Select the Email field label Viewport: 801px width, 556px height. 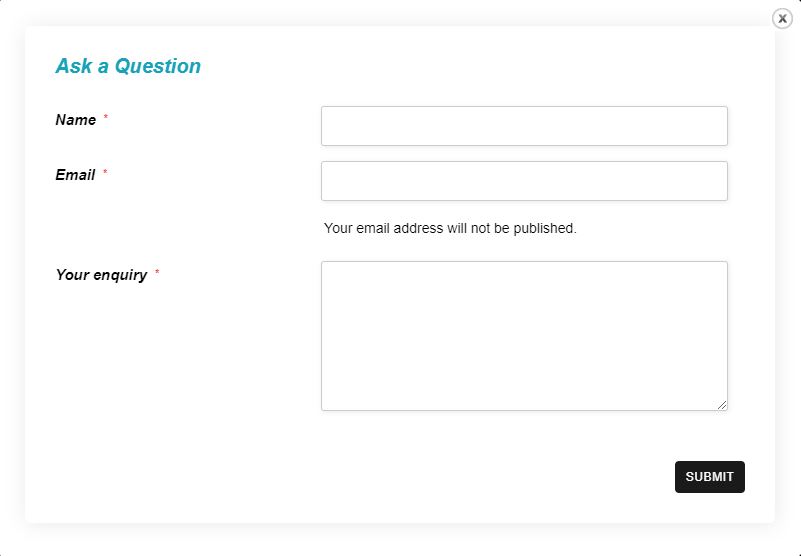75,175
